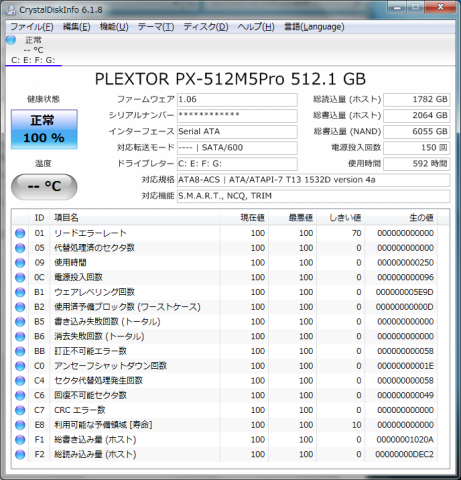The width and height of the screenshot is (461, 480).
Task: Click the 正常 100 % health status button
Action: [x=44, y=129]
